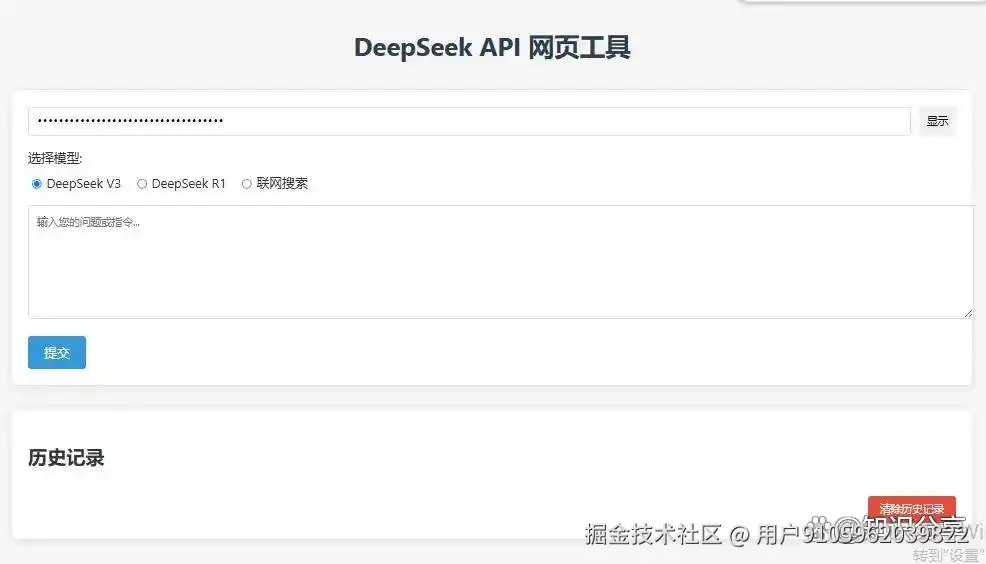This screenshot has height=564, width=986.
Task: Select the 联网搜索 radio option
Action: (x=246, y=184)
